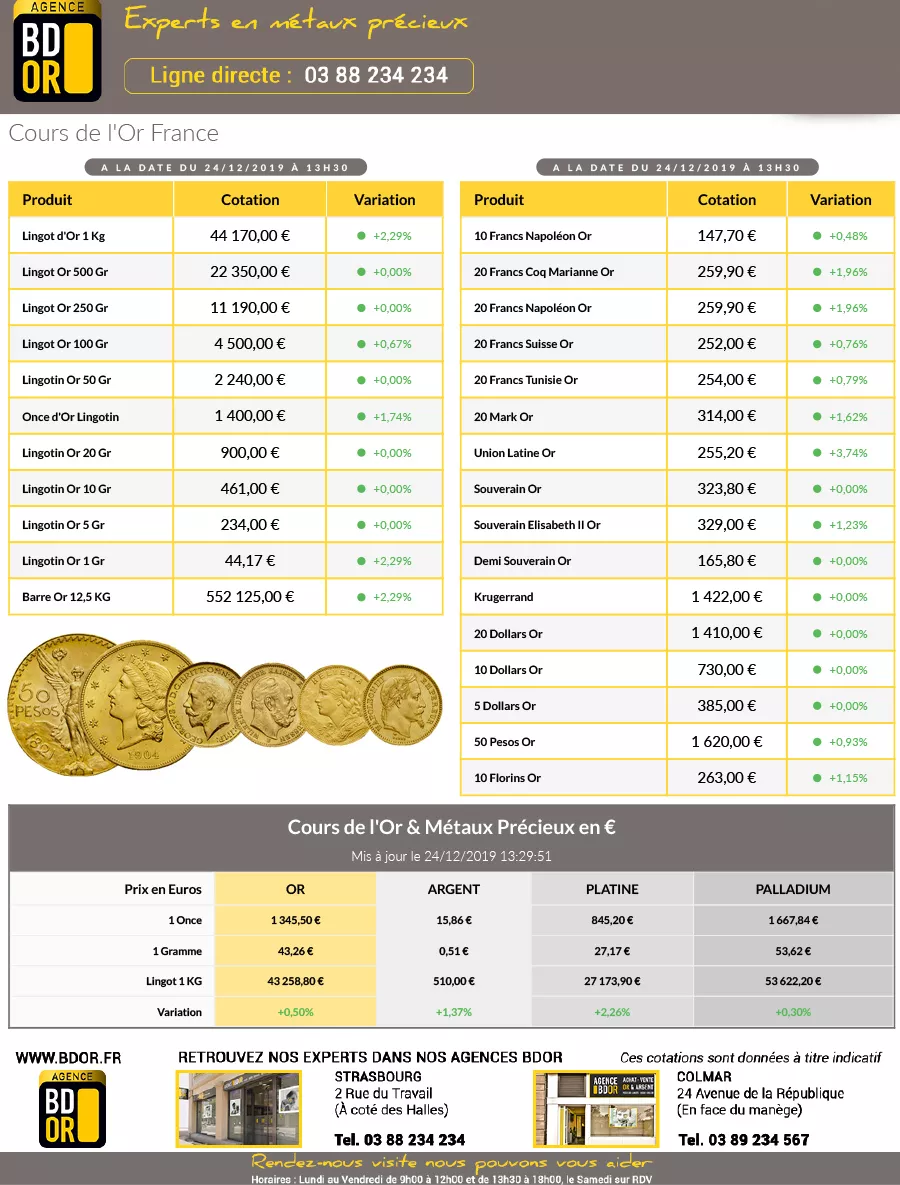Click the green variation dot for Krugerrand
The width and height of the screenshot is (900, 1185).
[817, 597]
